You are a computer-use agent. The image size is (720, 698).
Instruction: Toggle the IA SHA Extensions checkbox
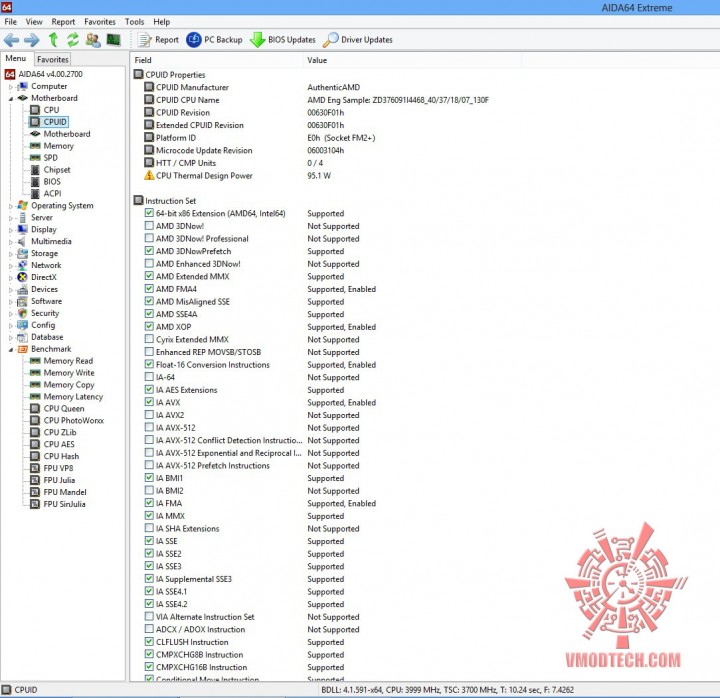(149, 528)
